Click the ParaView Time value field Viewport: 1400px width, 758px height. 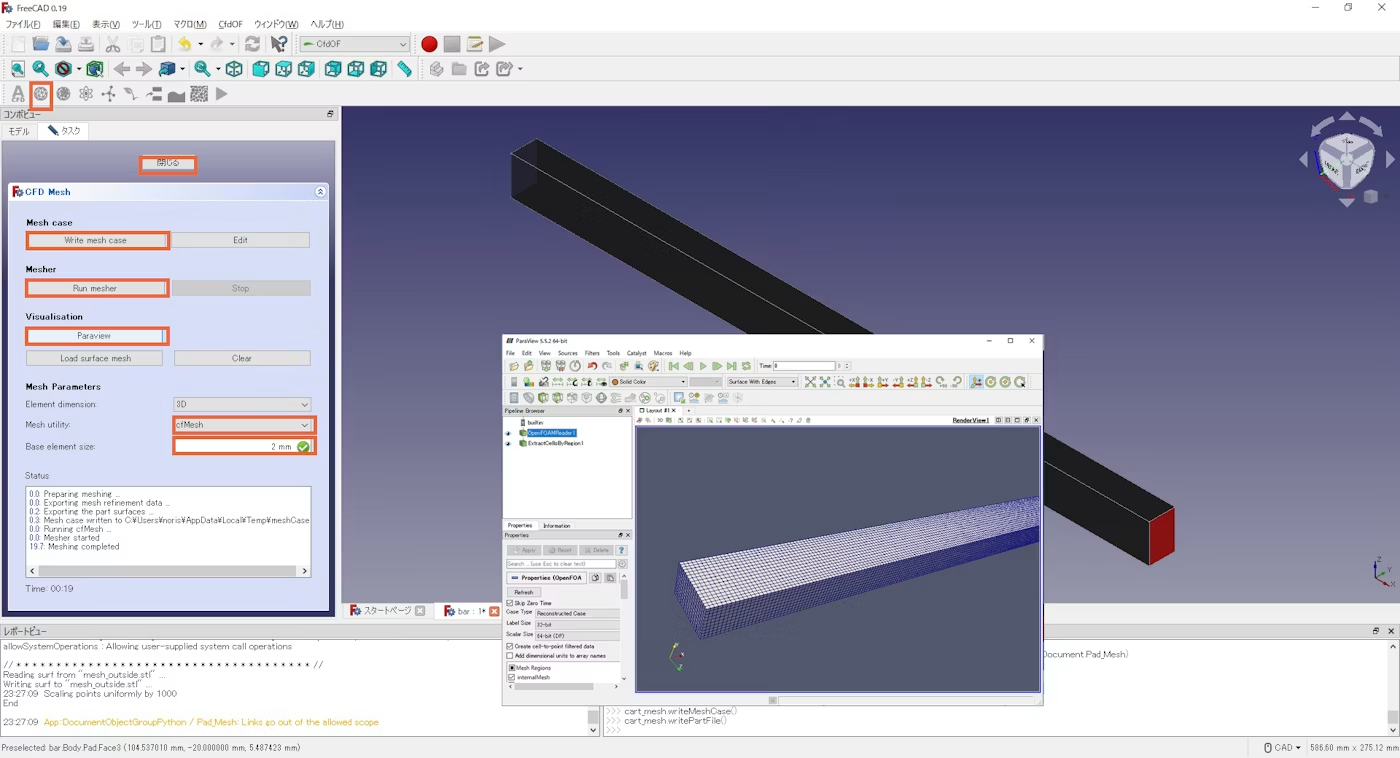[804, 366]
